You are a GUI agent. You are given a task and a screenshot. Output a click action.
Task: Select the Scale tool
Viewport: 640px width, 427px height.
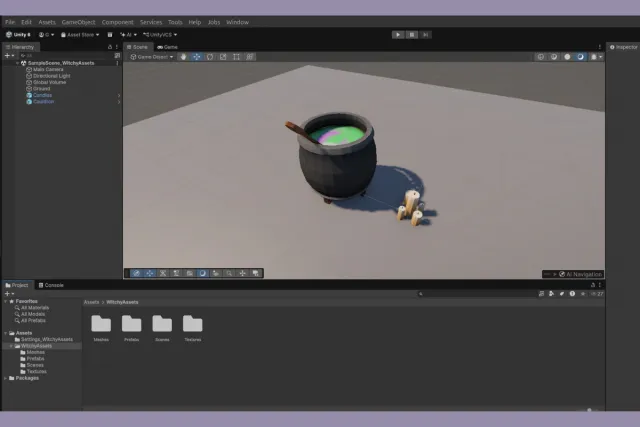point(223,57)
